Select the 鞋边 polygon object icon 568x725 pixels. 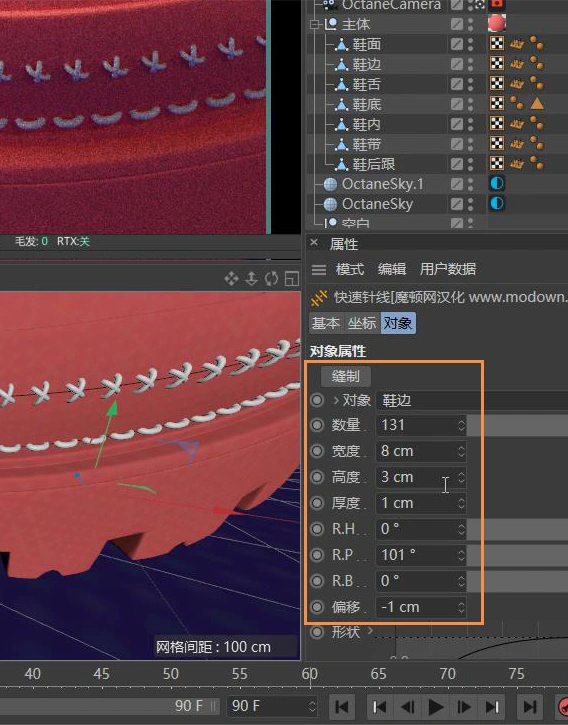[341, 64]
